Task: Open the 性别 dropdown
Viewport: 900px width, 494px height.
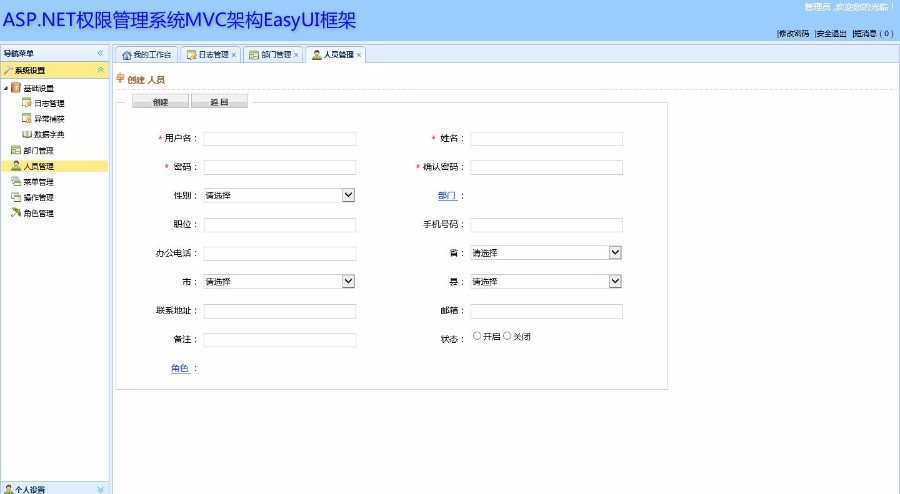Action: pyautogui.click(x=280, y=195)
